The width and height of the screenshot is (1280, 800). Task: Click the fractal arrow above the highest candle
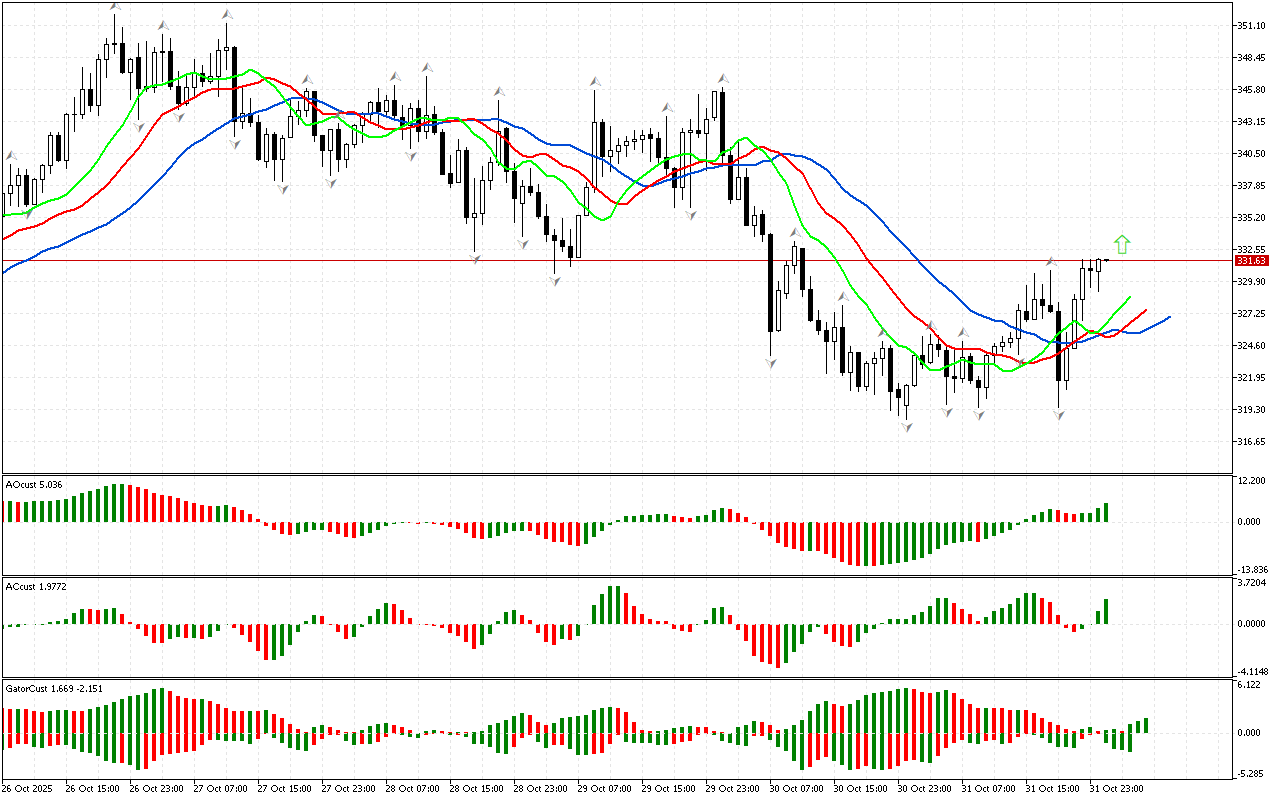tap(116, 7)
